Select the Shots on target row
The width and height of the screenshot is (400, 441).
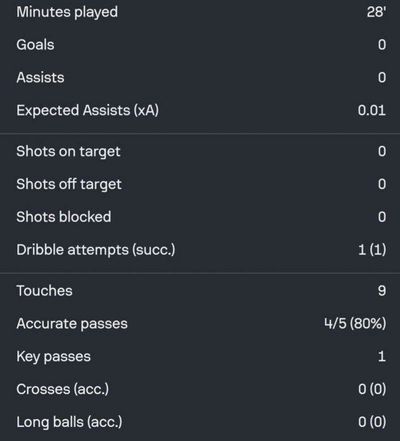point(200,152)
